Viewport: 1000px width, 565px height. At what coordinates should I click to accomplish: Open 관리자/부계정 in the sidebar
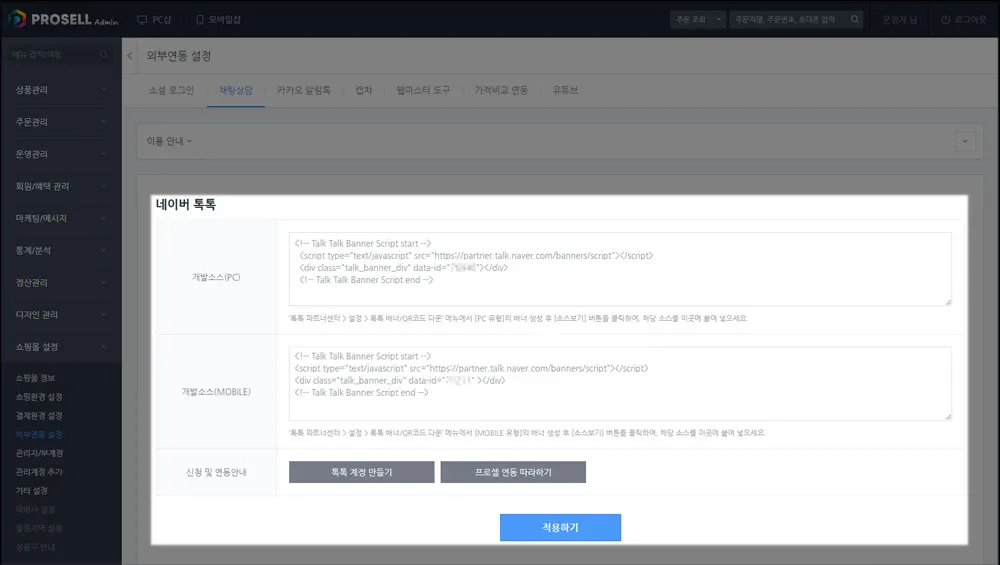[40, 453]
